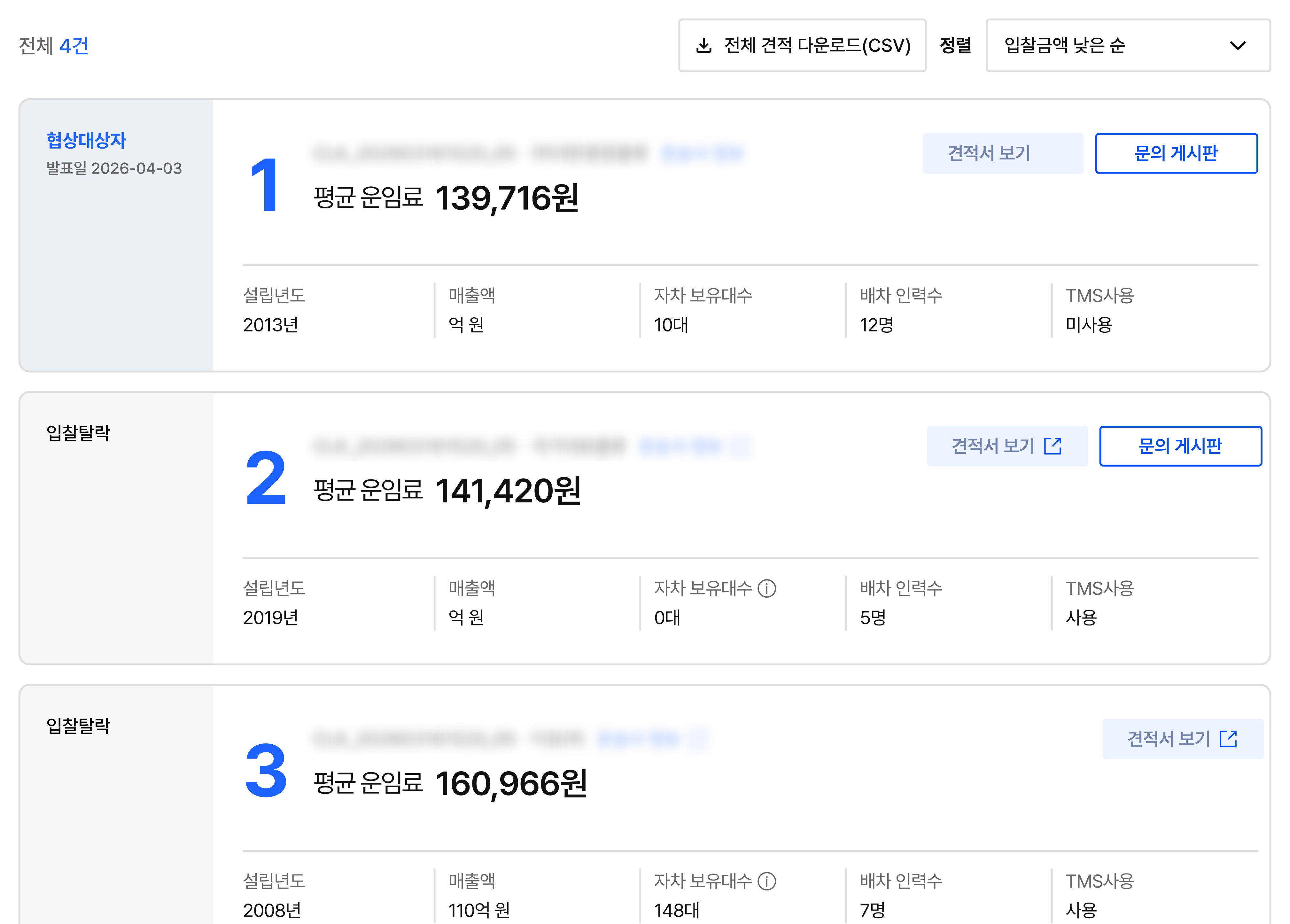Select the 139,716원 average fare amount
Viewport: 1290px width, 924px height.
point(507,198)
